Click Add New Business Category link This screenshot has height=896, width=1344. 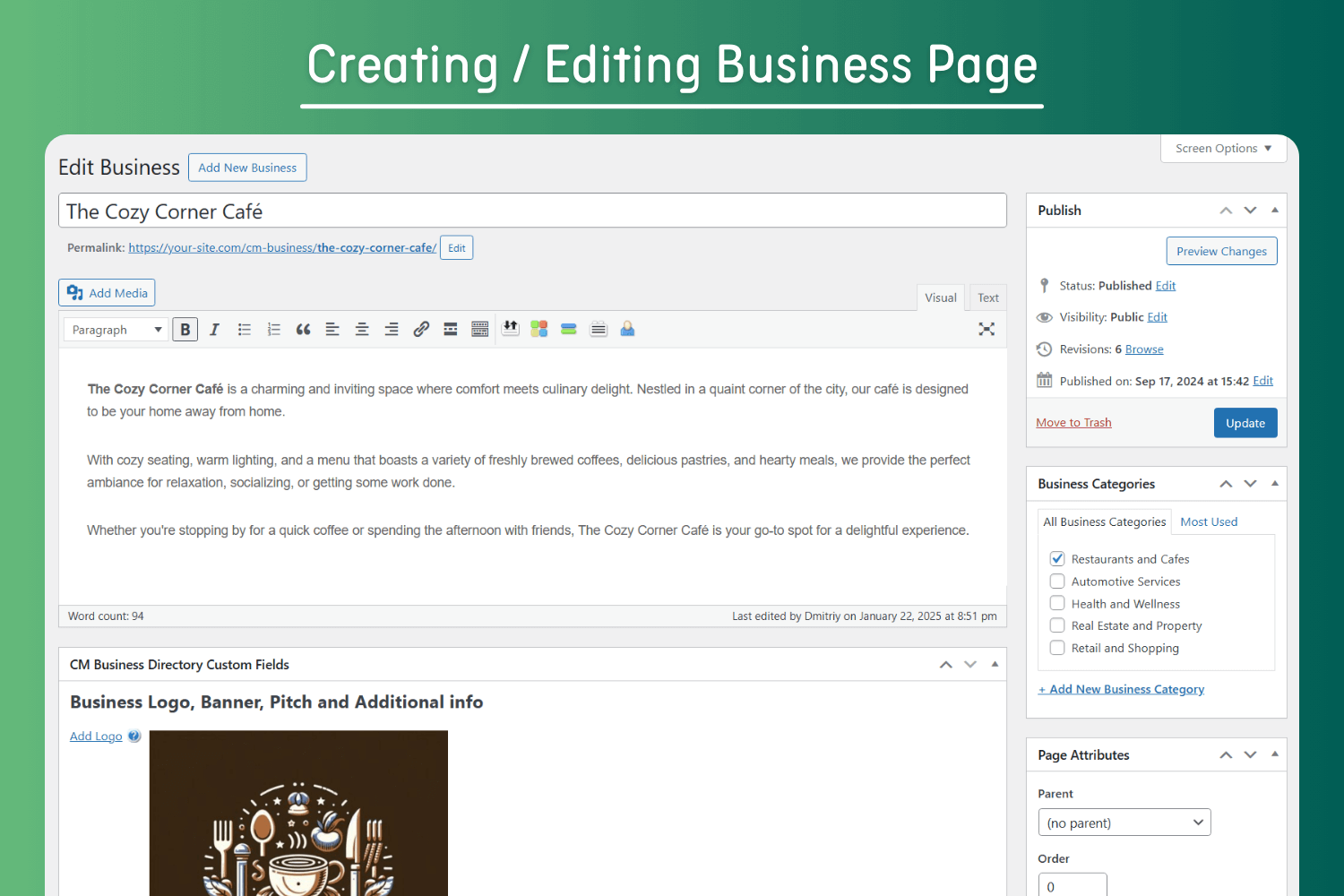(1121, 689)
